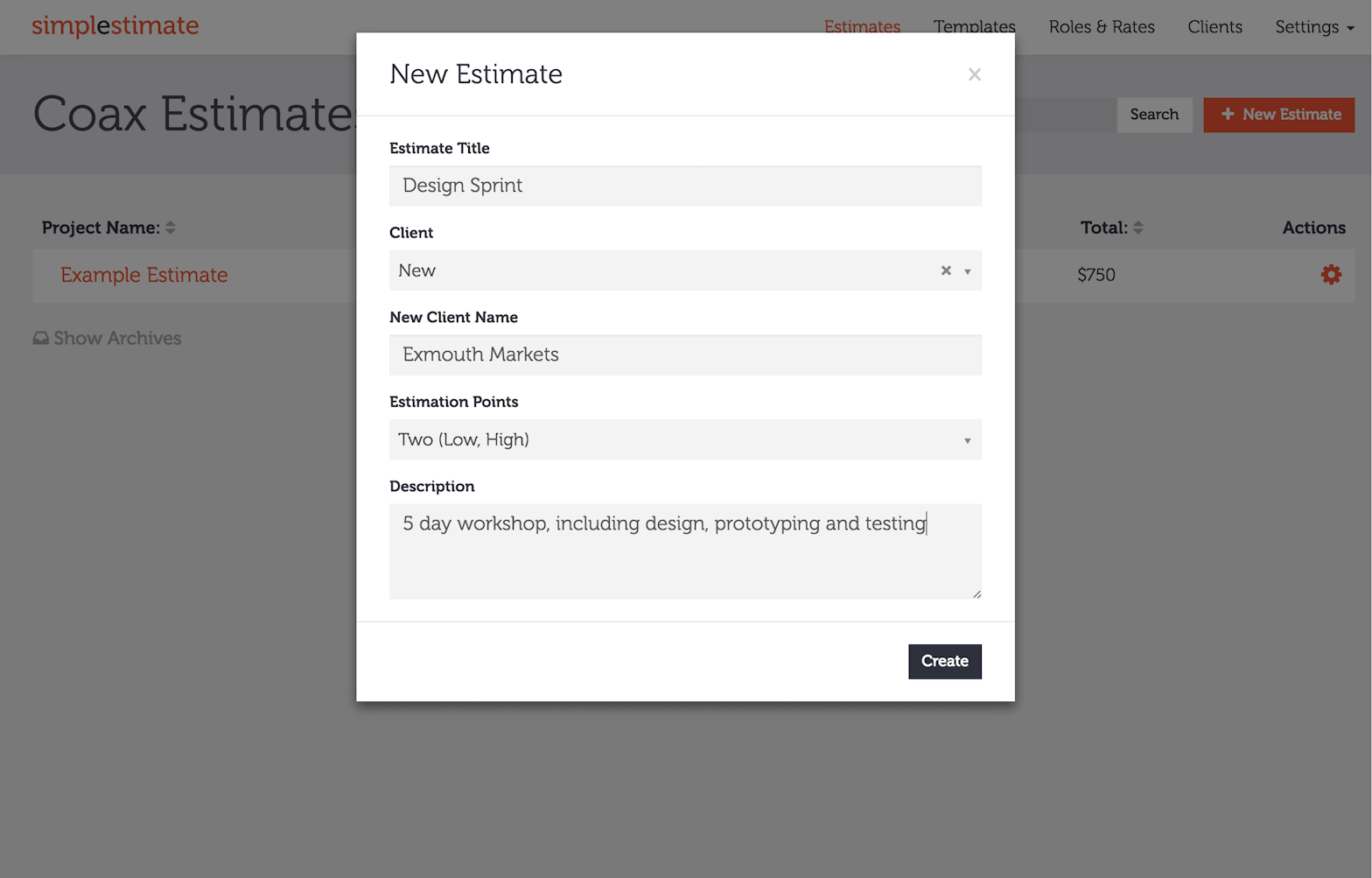1372x878 pixels.
Task: Click the simplestimate logo
Action: point(115,25)
